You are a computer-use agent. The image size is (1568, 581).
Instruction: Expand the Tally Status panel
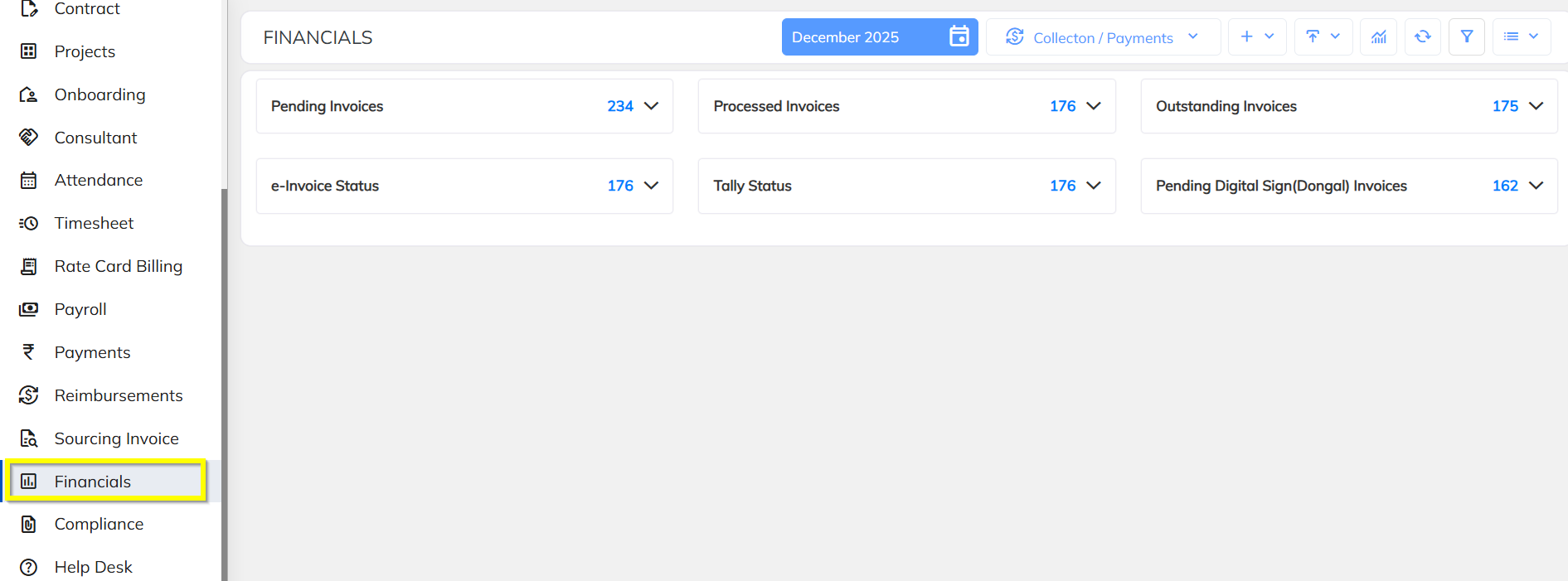tap(1094, 186)
